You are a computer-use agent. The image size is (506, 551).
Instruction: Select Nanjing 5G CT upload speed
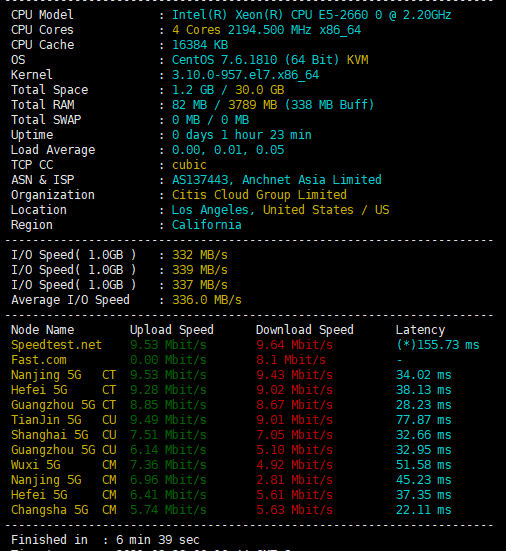click(168, 375)
